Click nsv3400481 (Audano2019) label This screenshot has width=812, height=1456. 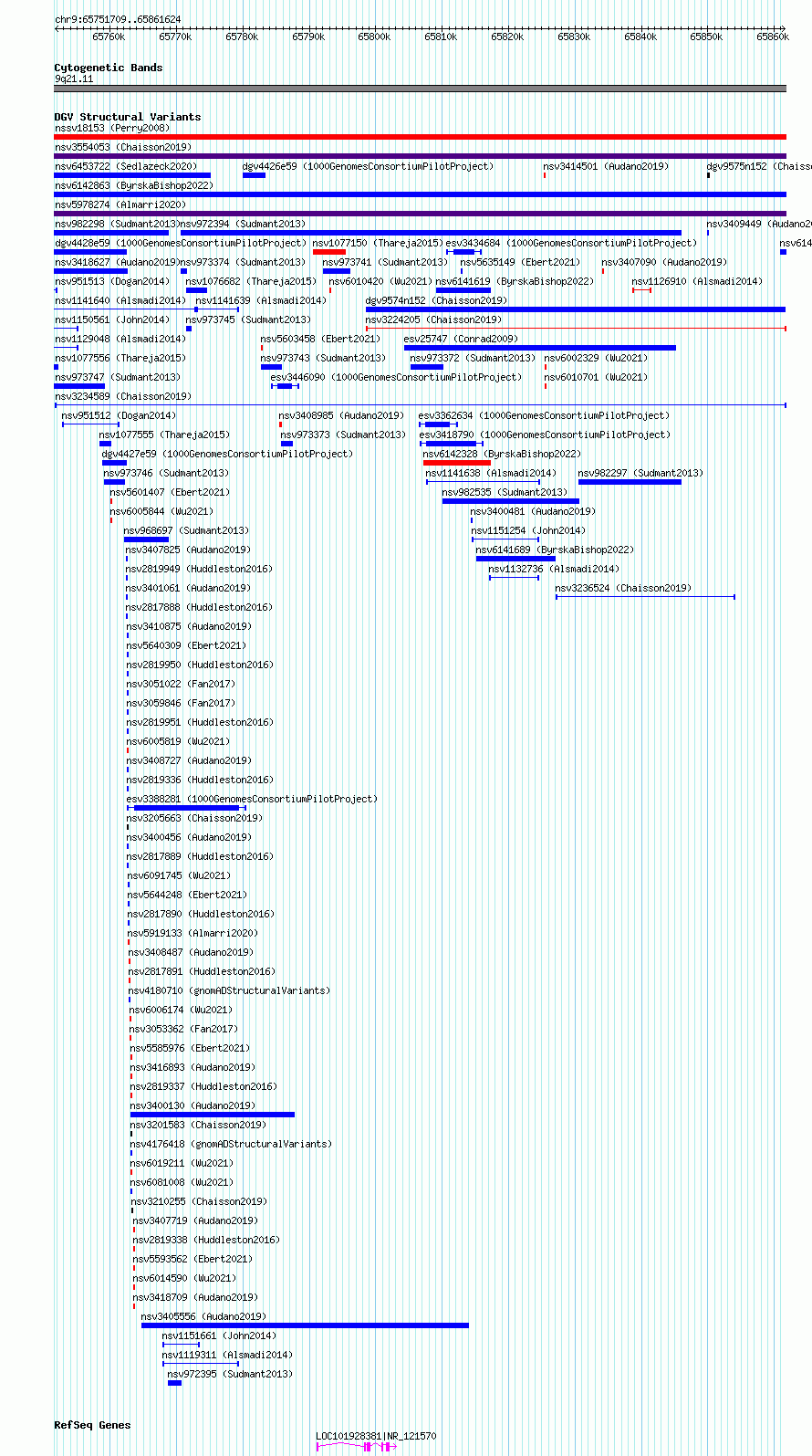tap(533, 511)
